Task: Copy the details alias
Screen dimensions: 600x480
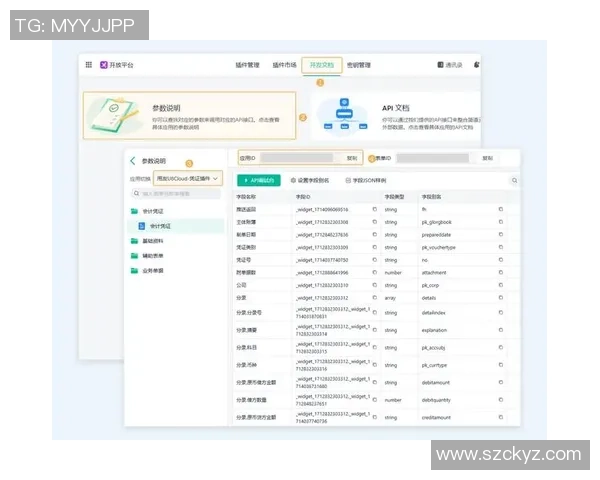Action: pos(501,298)
